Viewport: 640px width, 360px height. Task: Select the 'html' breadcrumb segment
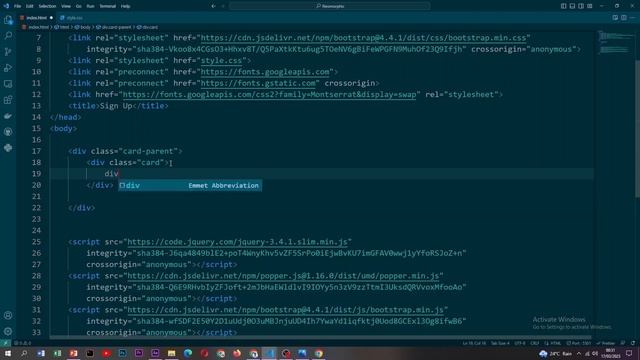coord(62,27)
